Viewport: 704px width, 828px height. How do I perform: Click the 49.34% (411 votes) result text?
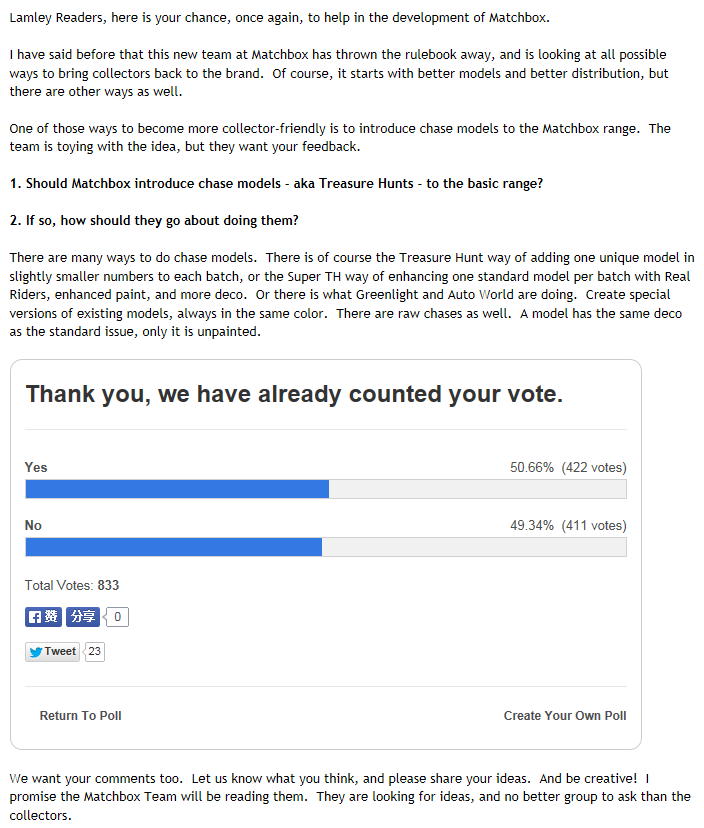[568, 526]
